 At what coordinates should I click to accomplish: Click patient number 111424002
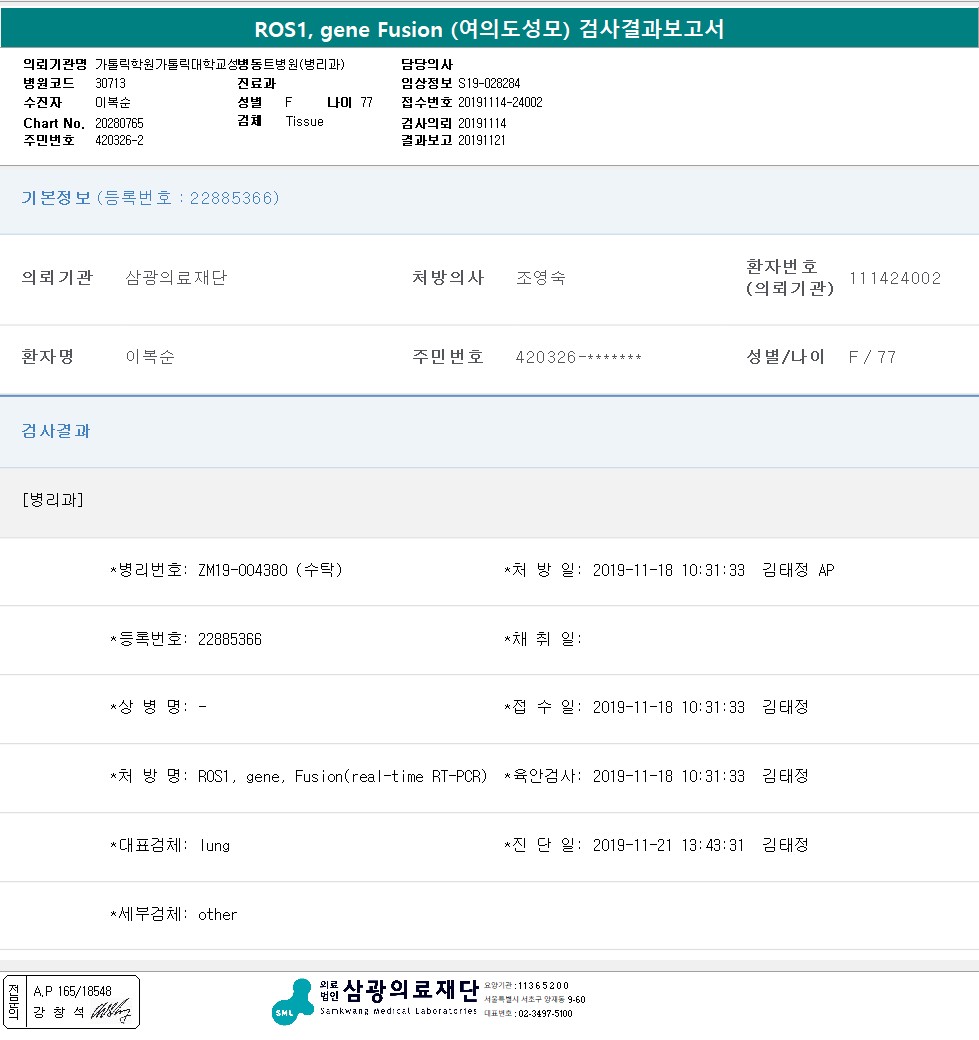(x=894, y=278)
